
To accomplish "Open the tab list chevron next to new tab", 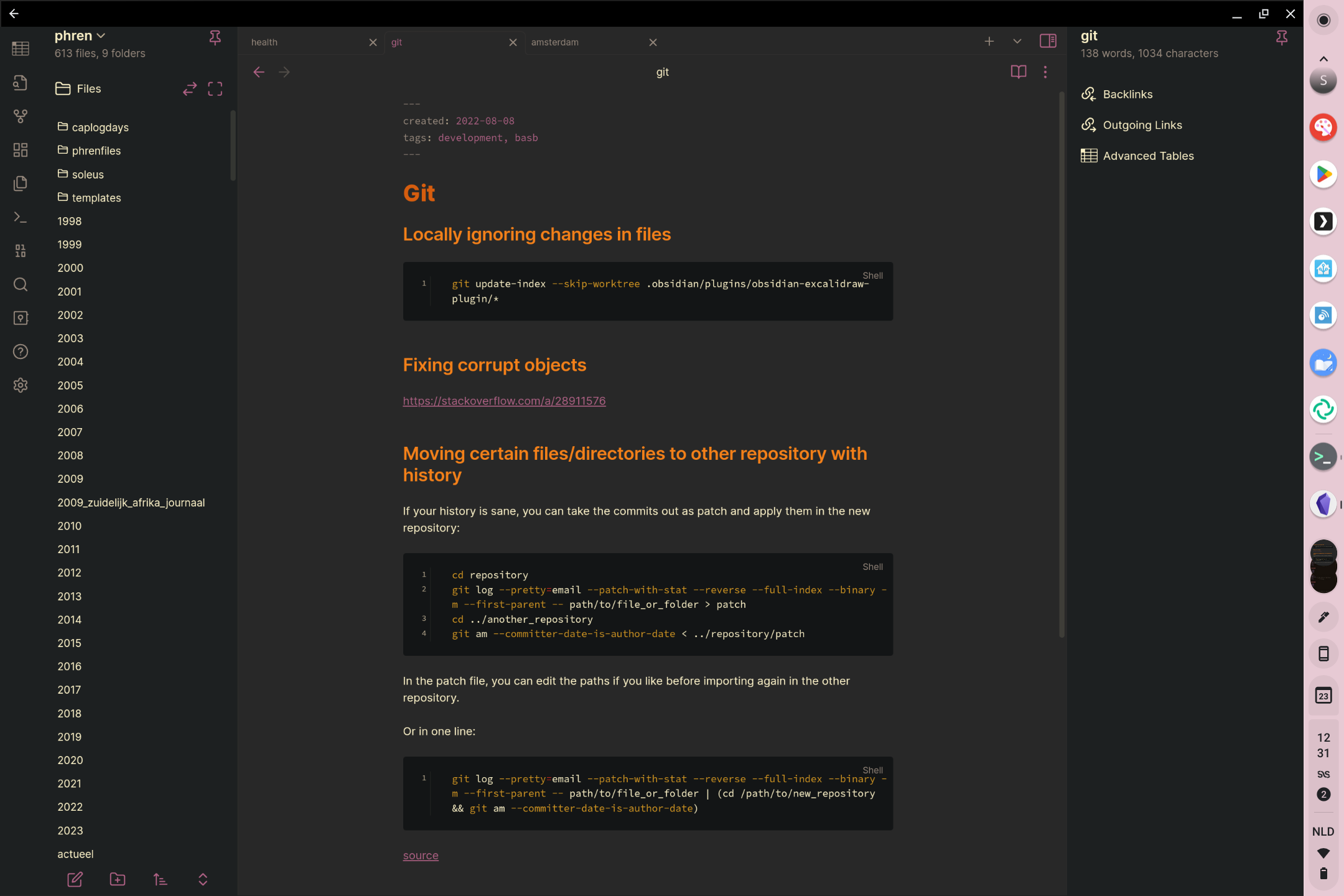I will 1016,41.
